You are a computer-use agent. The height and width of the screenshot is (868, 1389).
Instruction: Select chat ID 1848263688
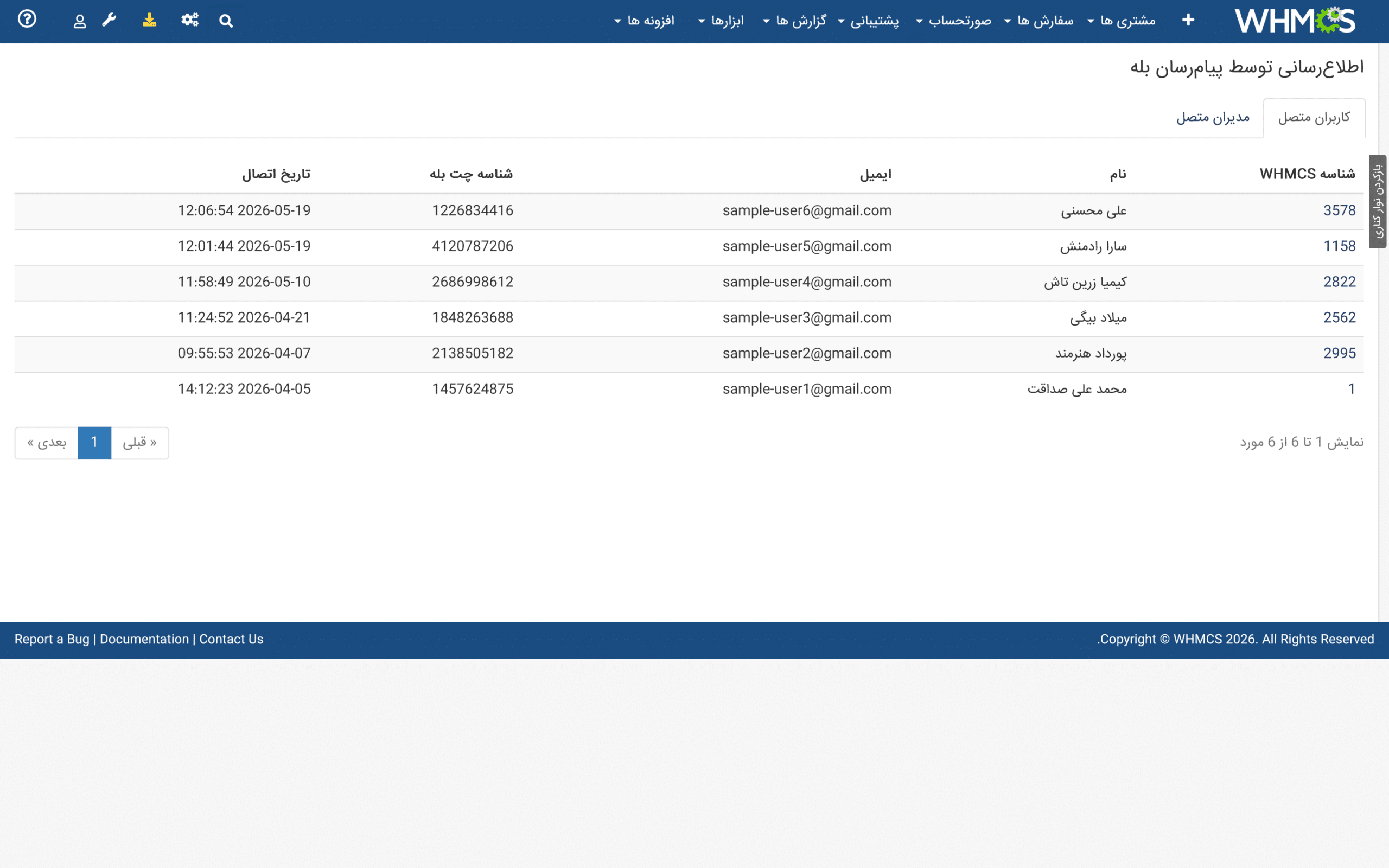473,317
